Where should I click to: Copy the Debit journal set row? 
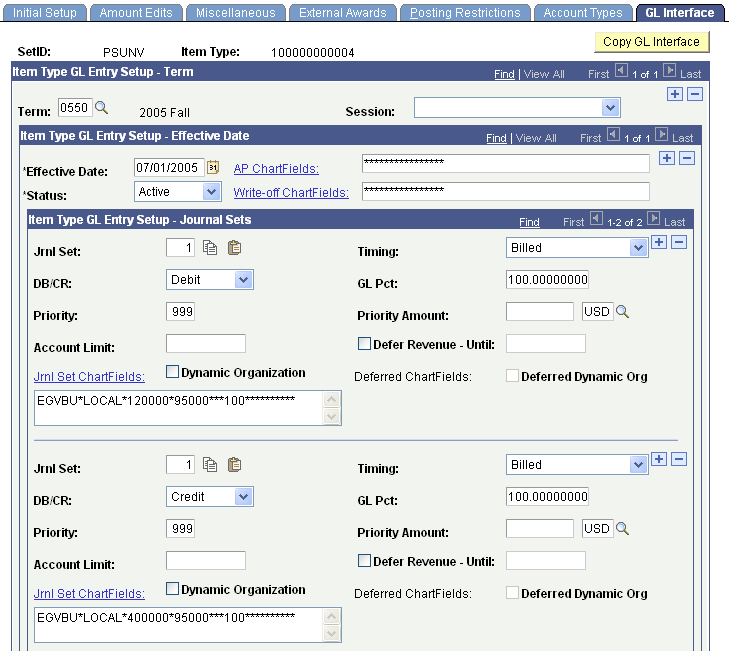pos(210,248)
